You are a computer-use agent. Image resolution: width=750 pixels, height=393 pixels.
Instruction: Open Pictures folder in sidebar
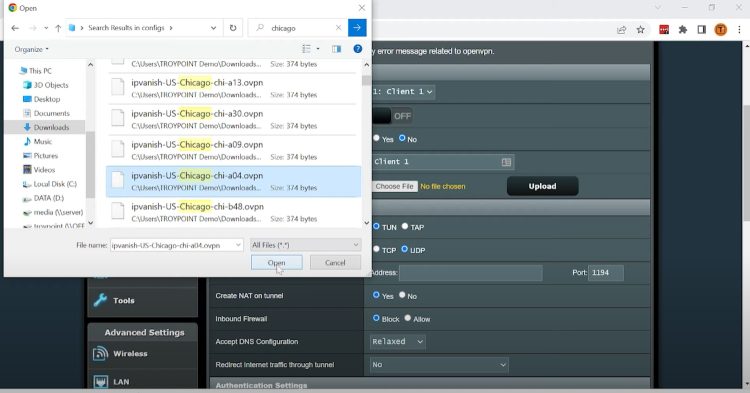click(41, 156)
